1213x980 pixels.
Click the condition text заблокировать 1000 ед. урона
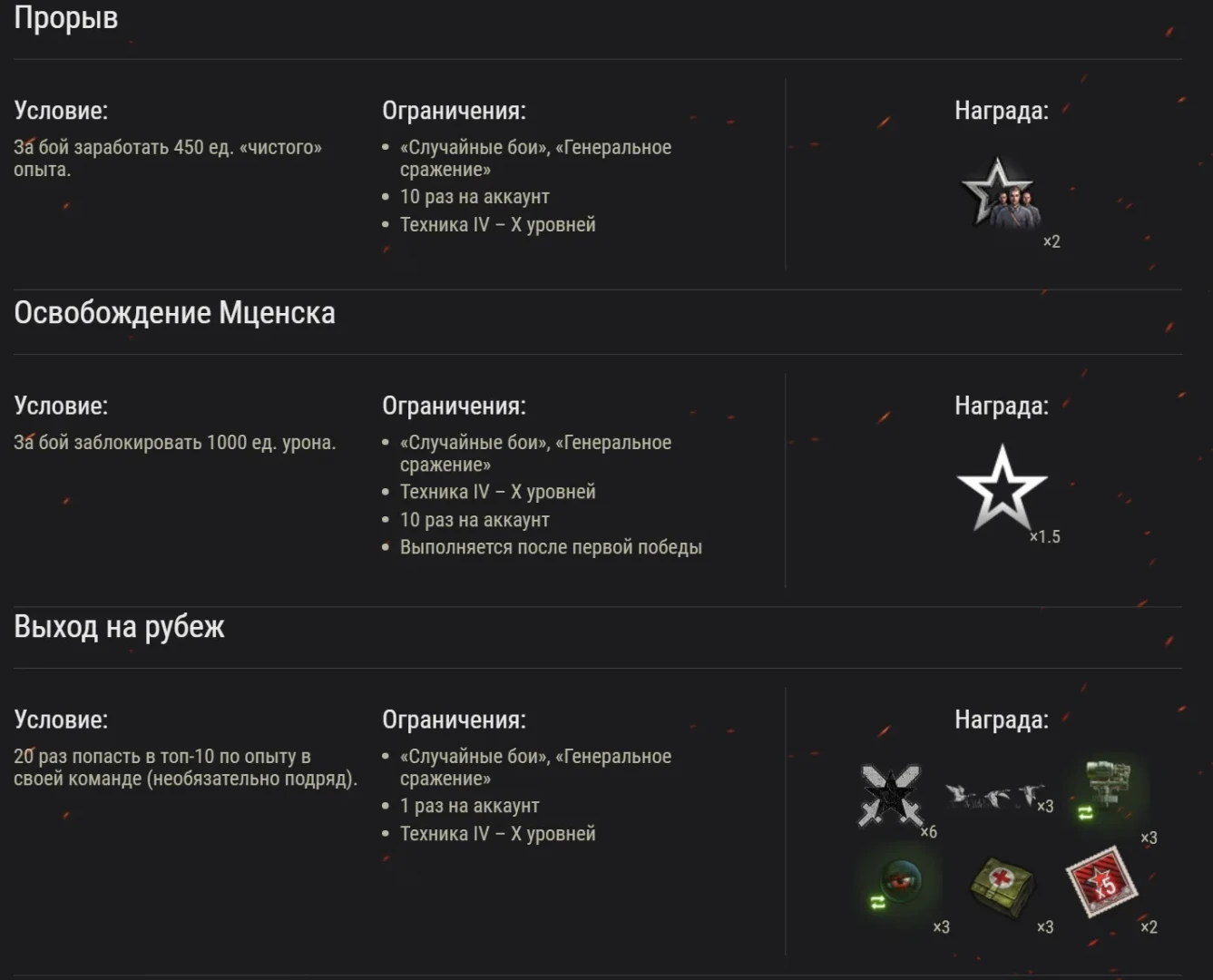tap(174, 443)
